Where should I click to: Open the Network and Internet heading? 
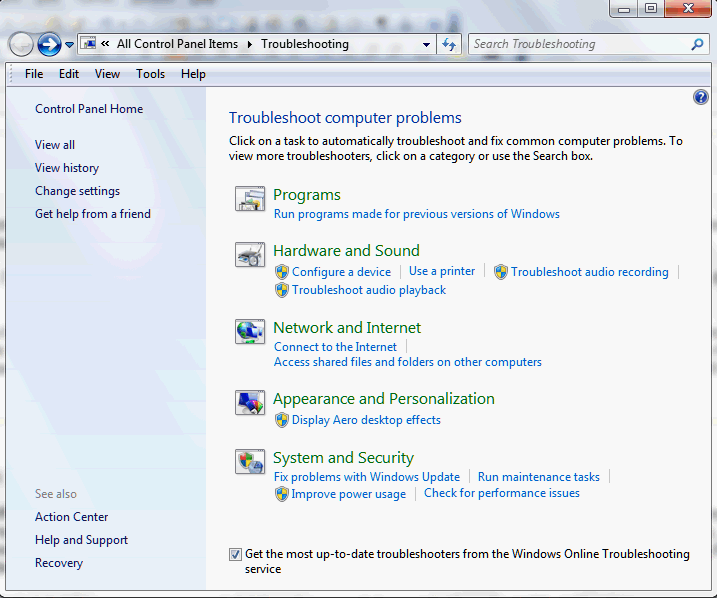347,328
